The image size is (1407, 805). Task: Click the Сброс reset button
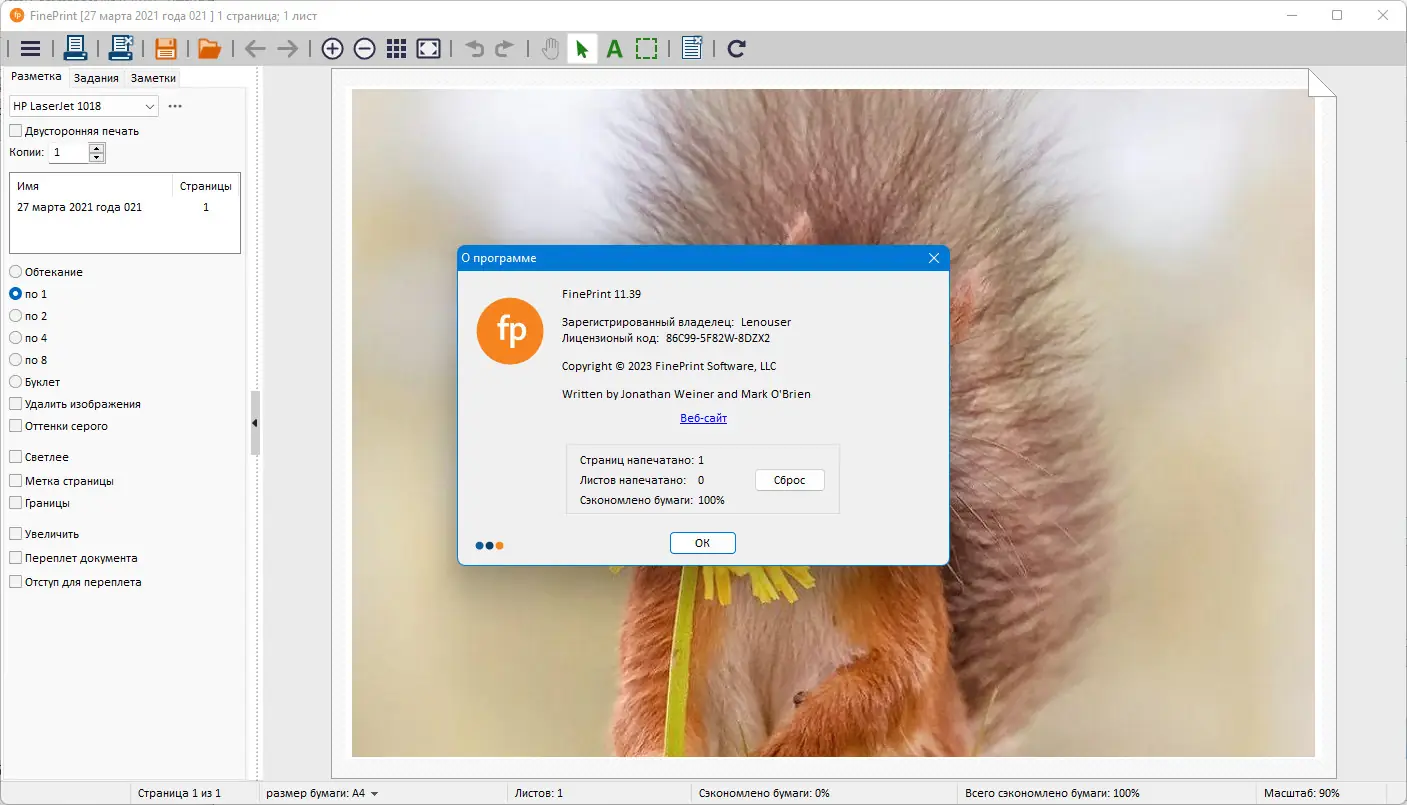[x=790, y=480]
